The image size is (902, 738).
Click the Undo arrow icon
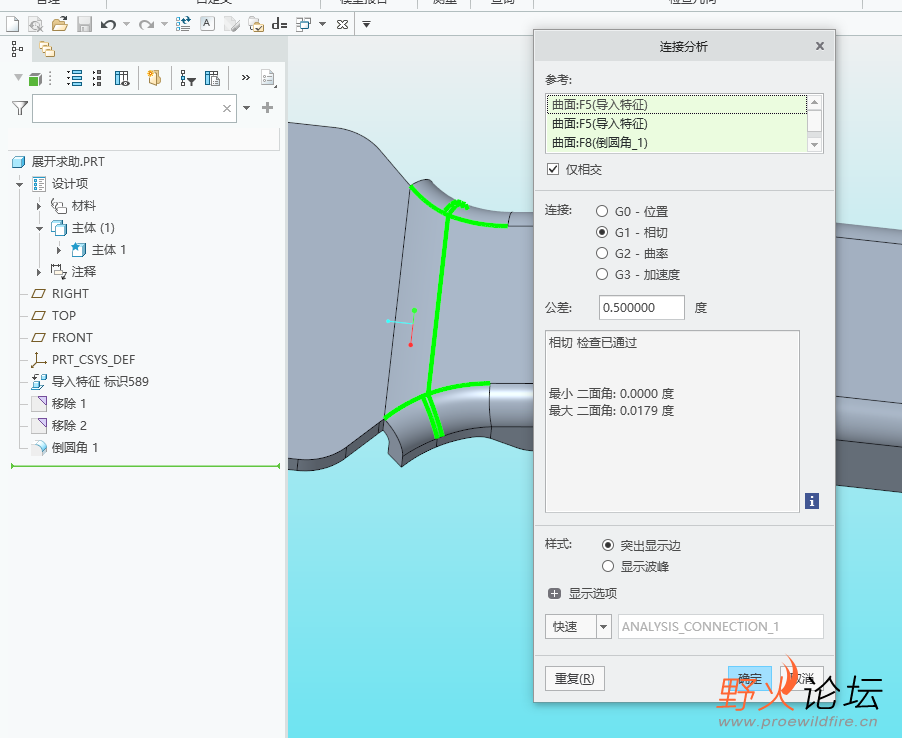108,23
